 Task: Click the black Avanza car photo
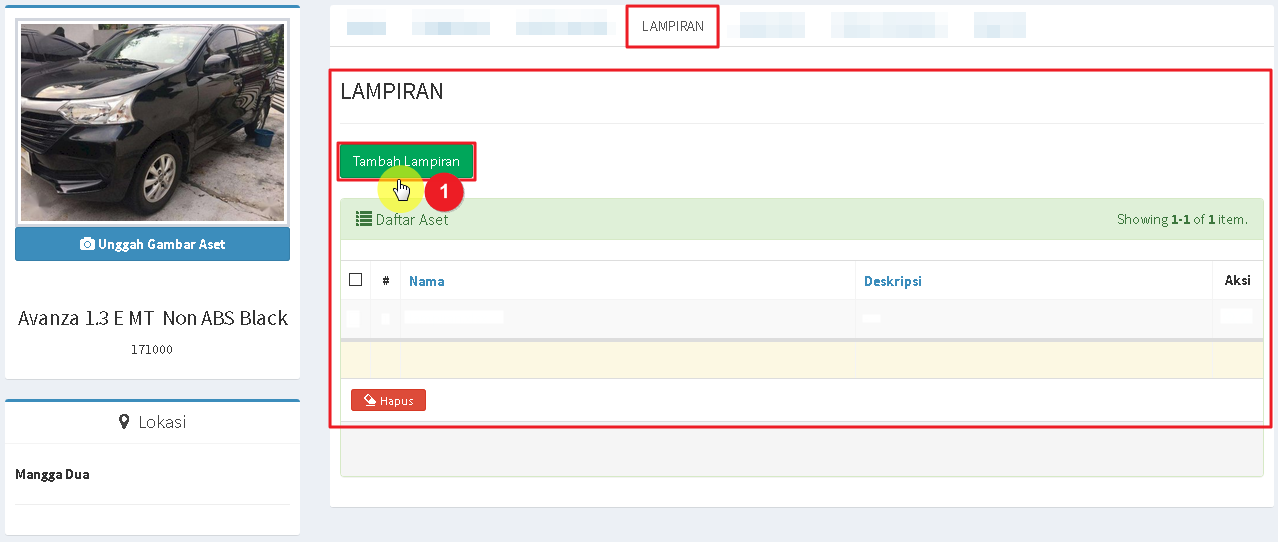(x=152, y=122)
